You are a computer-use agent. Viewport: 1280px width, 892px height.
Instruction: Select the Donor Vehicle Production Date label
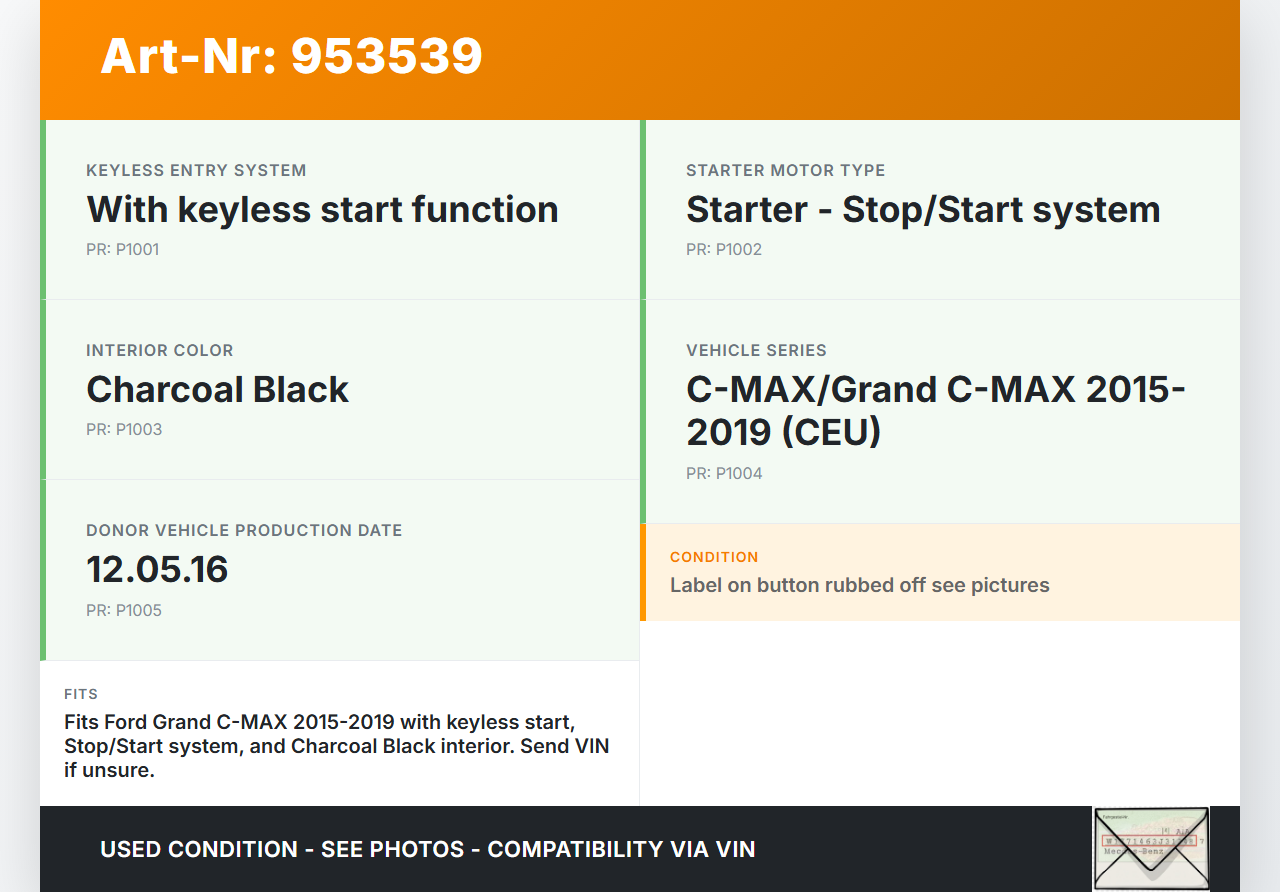click(244, 530)
